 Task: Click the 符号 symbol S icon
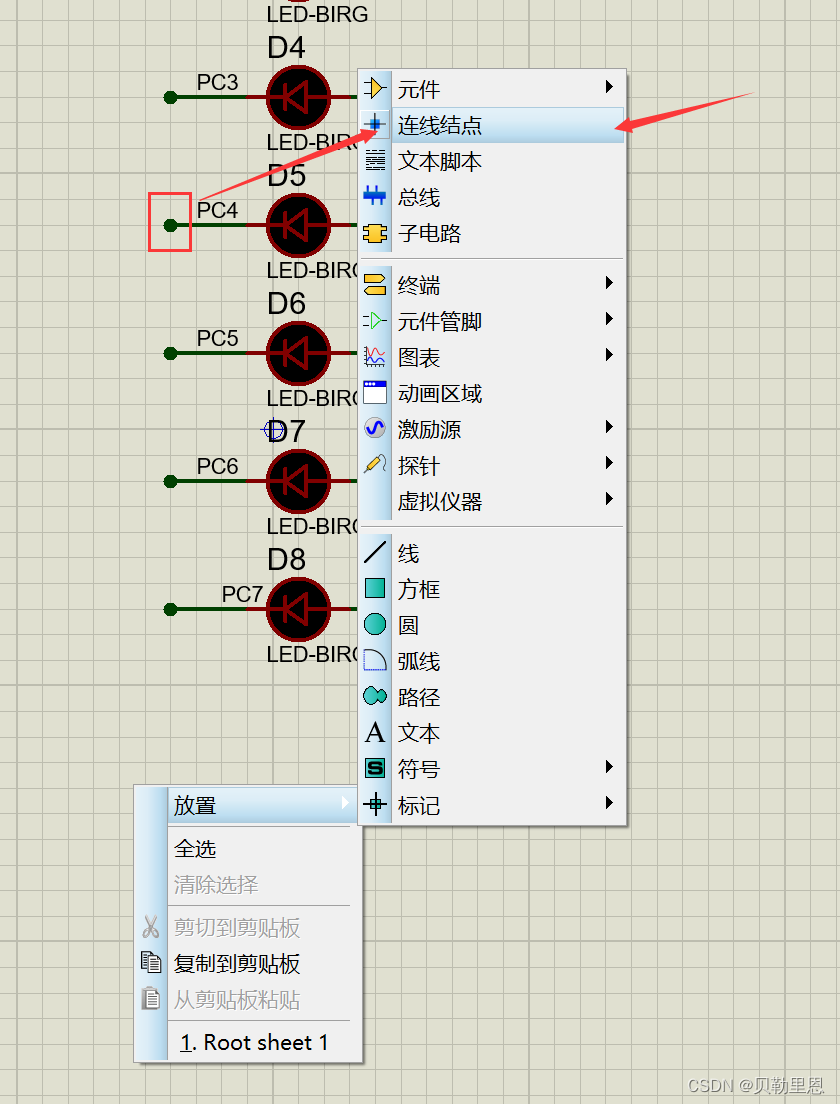coord(375,768)
